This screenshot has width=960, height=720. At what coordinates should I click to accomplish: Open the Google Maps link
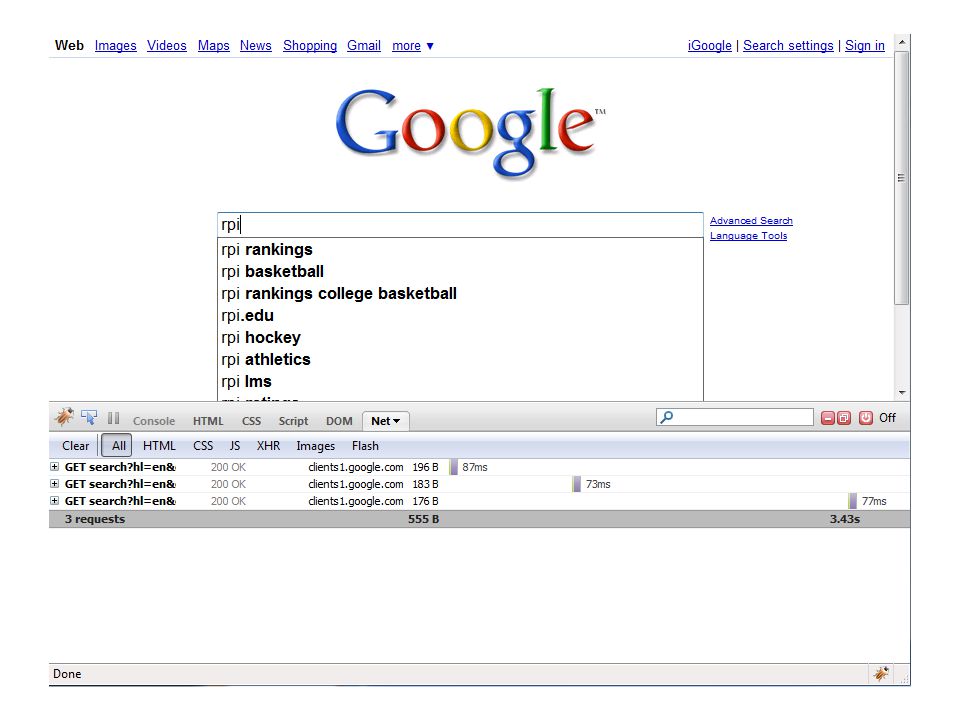(x=214, y=46)
